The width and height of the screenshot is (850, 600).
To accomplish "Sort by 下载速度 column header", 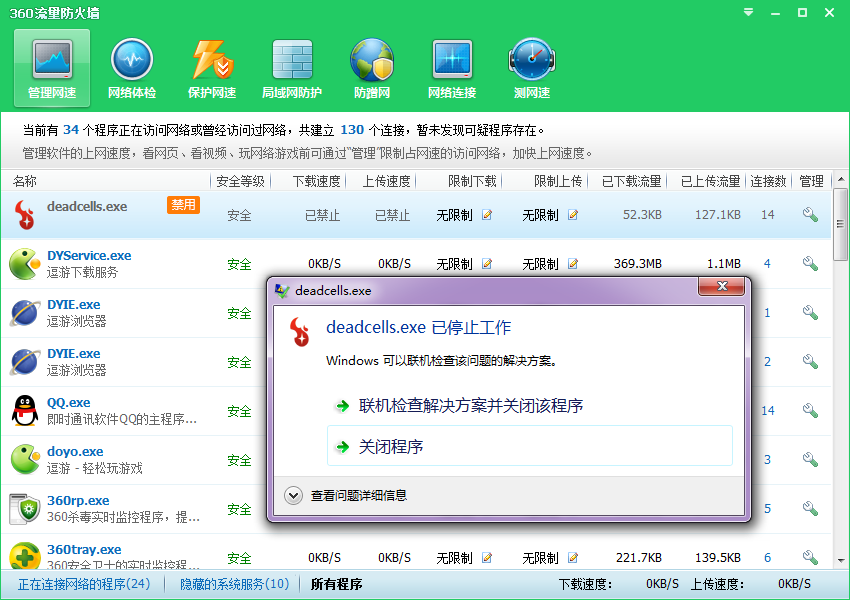I will 316,181.
